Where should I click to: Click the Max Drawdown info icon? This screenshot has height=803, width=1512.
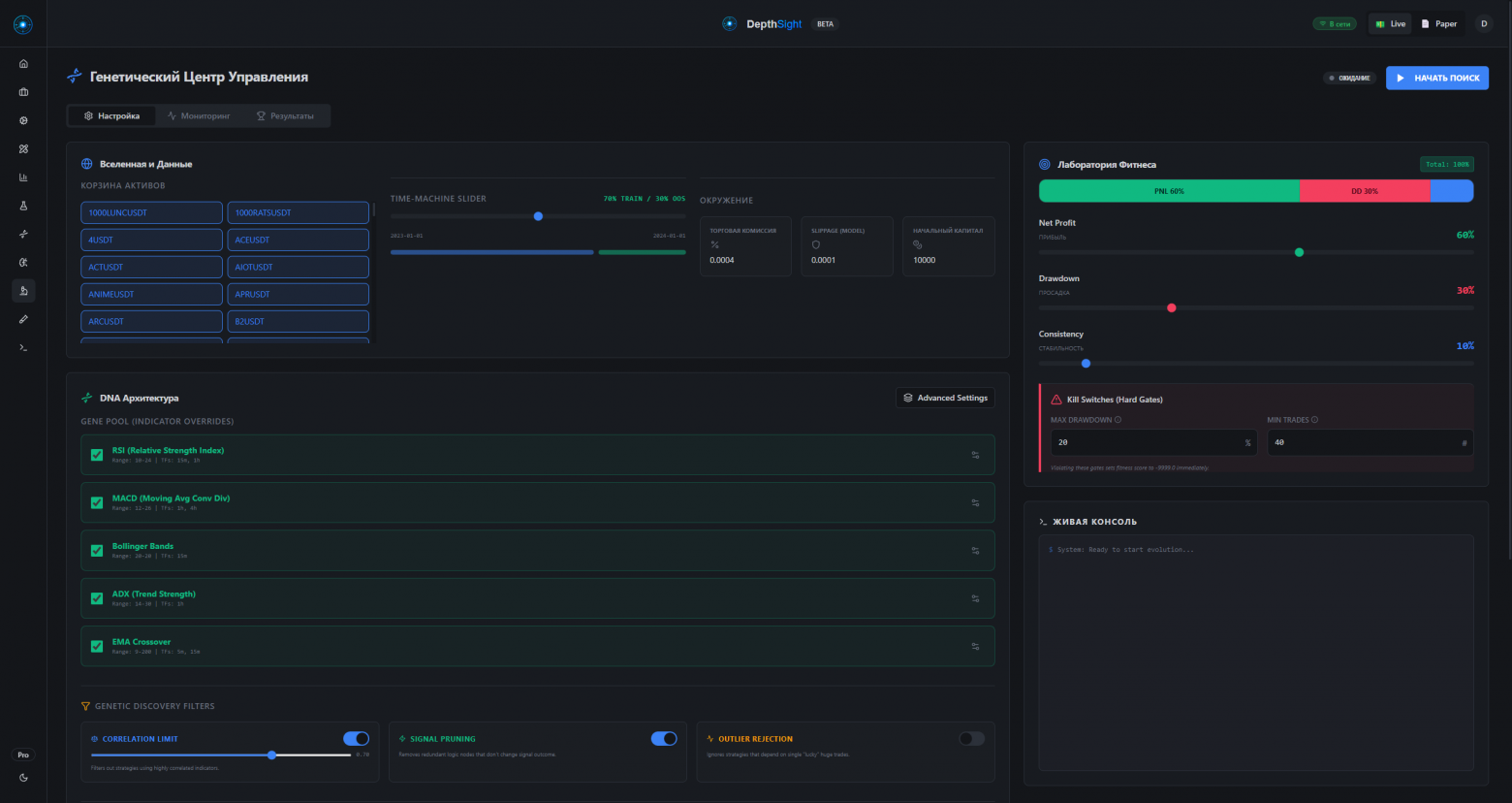coord(1118,420)
